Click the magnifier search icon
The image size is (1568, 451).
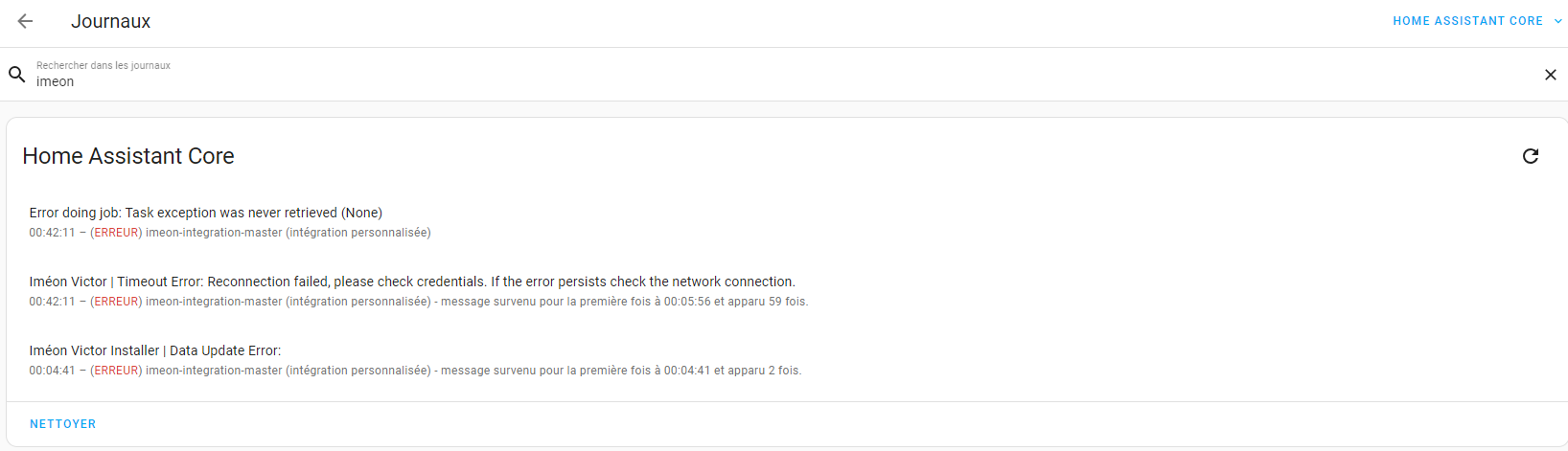(16, 75)
